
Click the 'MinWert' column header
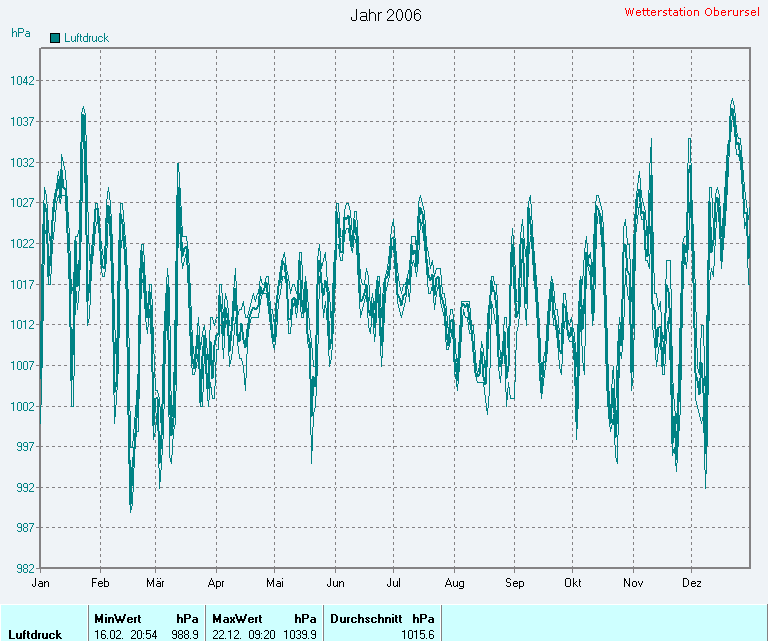point(118,618)
